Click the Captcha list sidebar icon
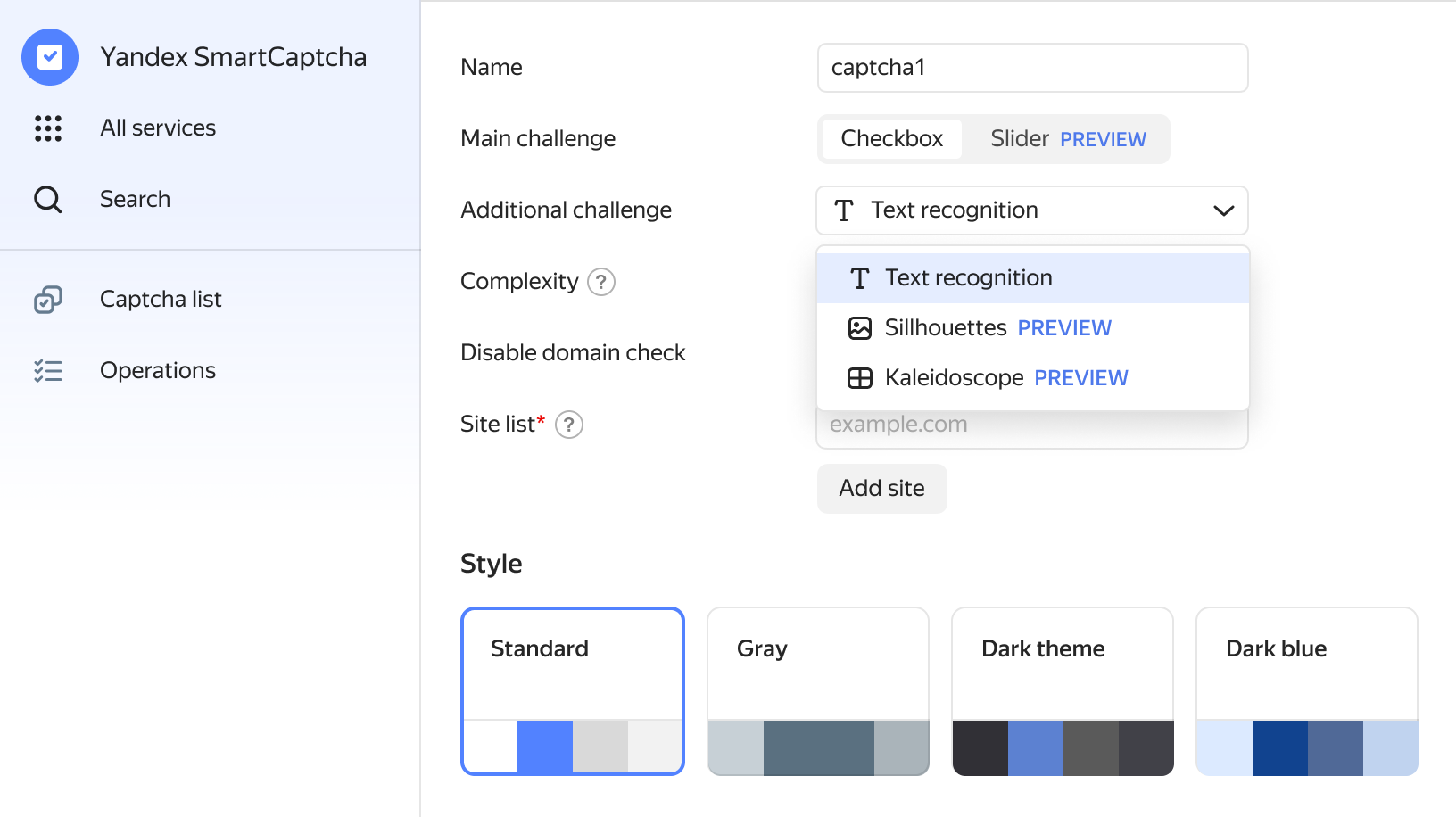Screen dimensions: 1456x817 click(48, 300)
